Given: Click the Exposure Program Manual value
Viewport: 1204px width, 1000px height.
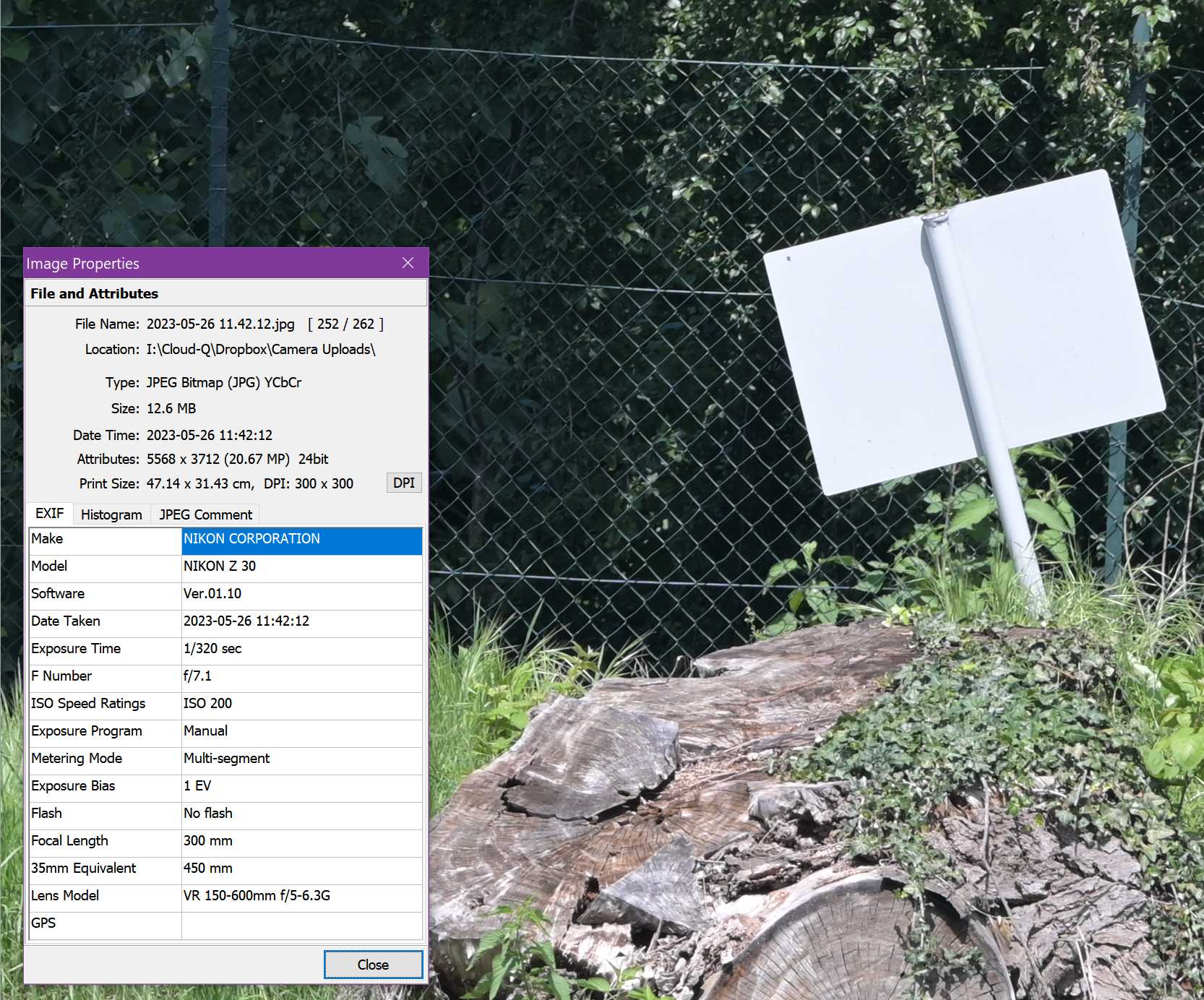Looking at the screenshot, I should (301, 731).
